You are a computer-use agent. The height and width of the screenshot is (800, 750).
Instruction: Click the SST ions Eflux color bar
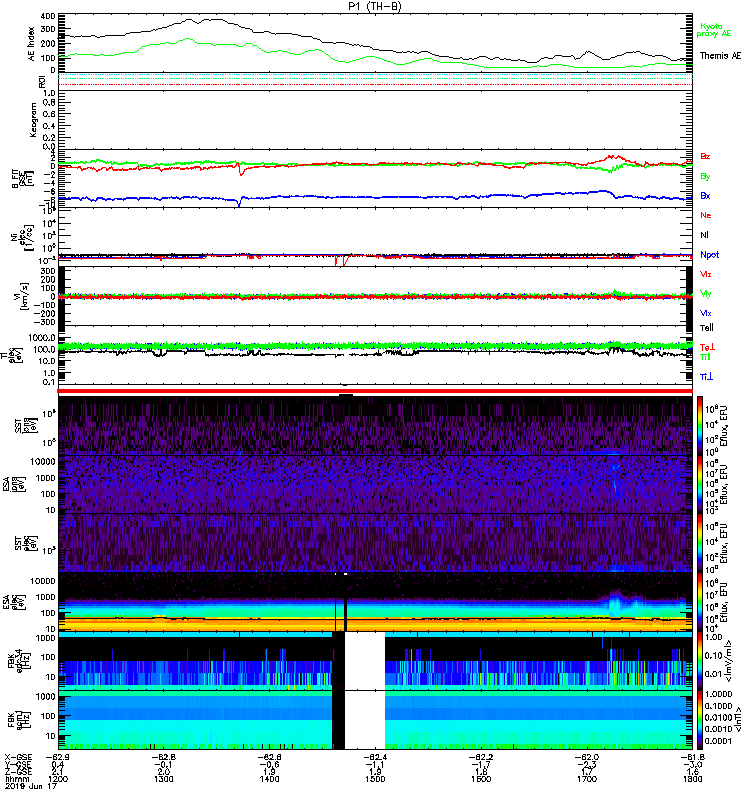point(700,425)
